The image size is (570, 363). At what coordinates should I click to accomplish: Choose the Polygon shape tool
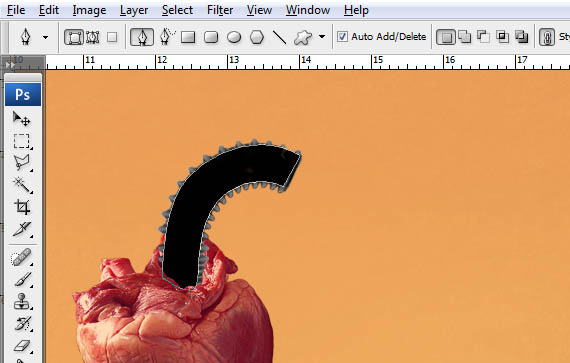pyautogui.click(x=257, y=37)
